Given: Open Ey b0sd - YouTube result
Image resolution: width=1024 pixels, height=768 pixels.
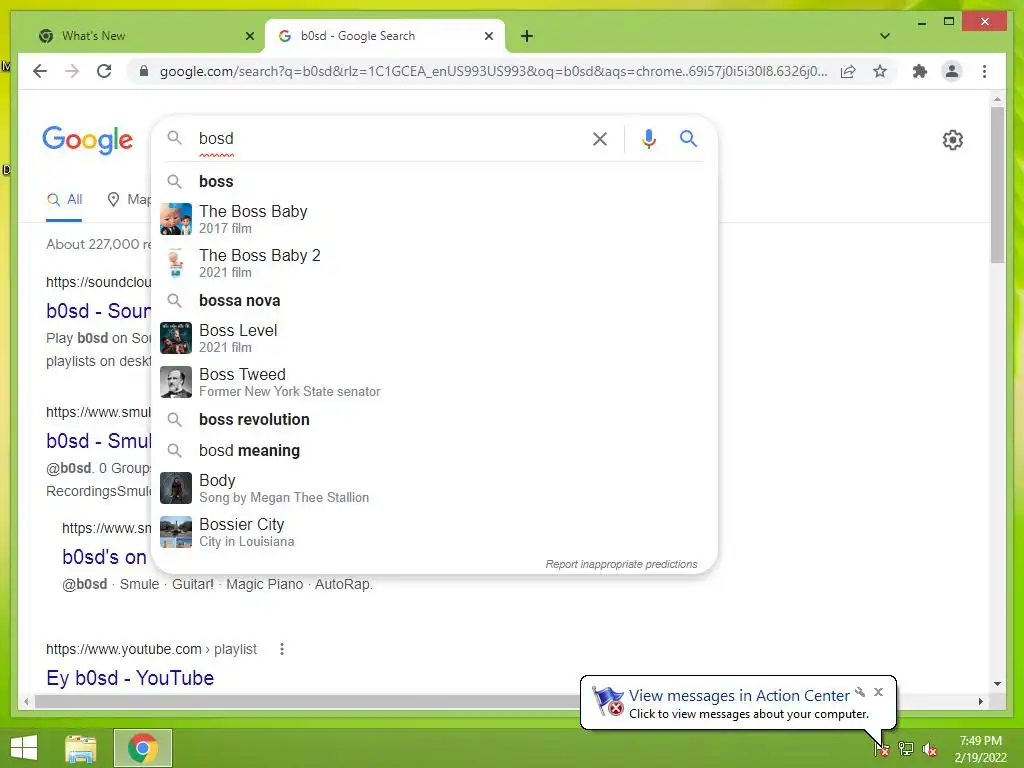Looking at the screenshot, I should (130, 678).
